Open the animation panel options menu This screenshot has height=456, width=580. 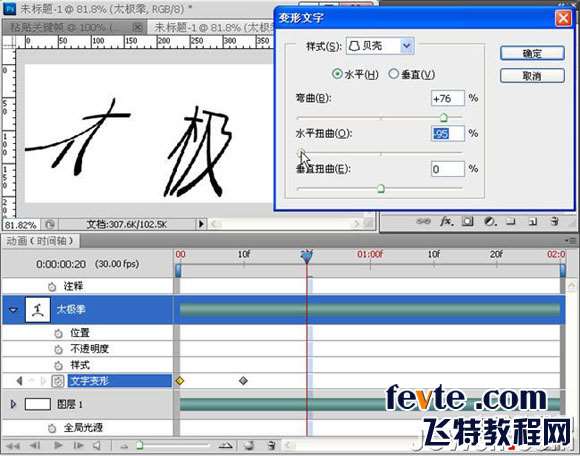click(x=572, y=241)
